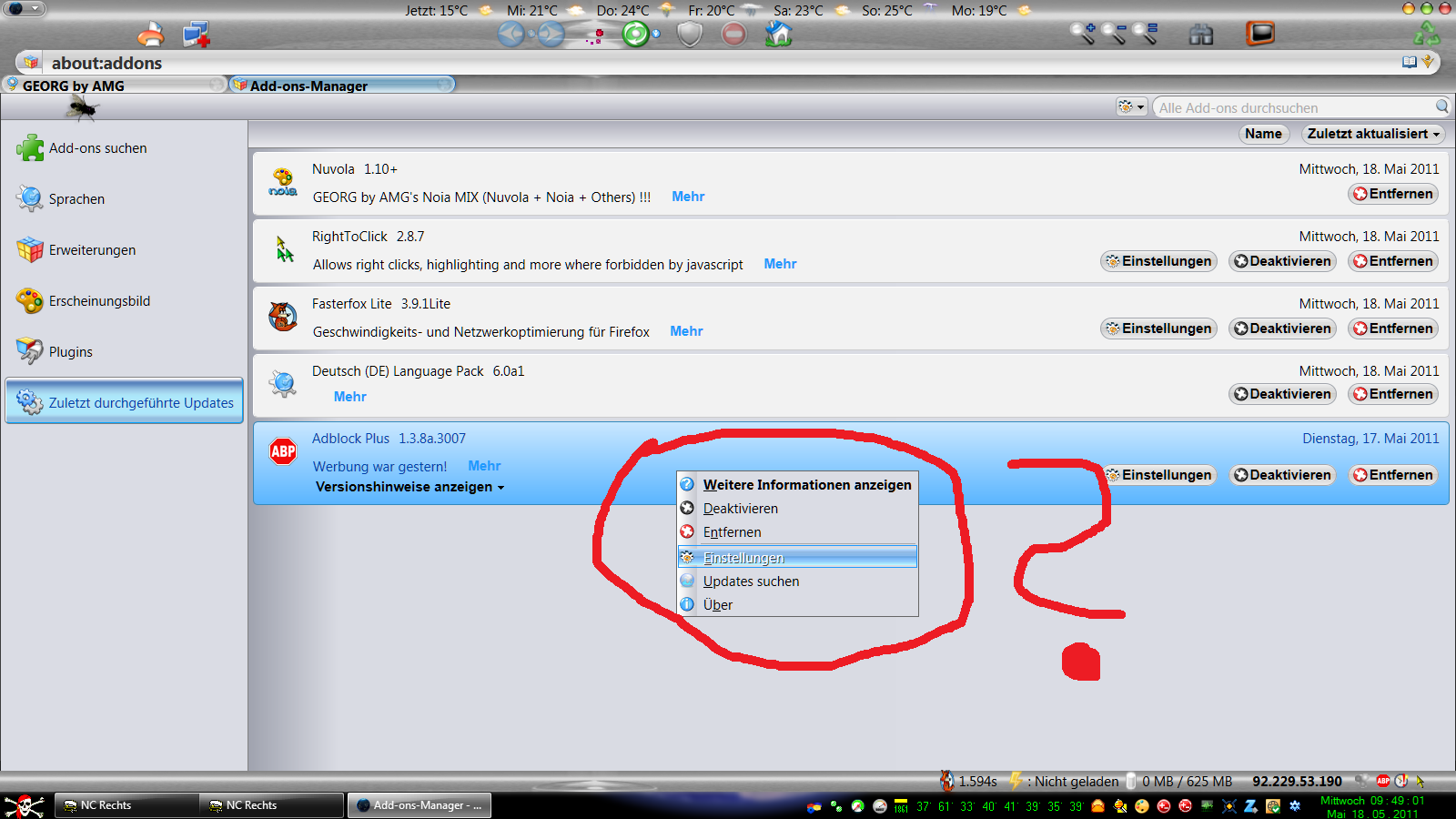Choose Deaktivieren in the context menu
This screenshot has height=819, width=1456.
point(797,509)
